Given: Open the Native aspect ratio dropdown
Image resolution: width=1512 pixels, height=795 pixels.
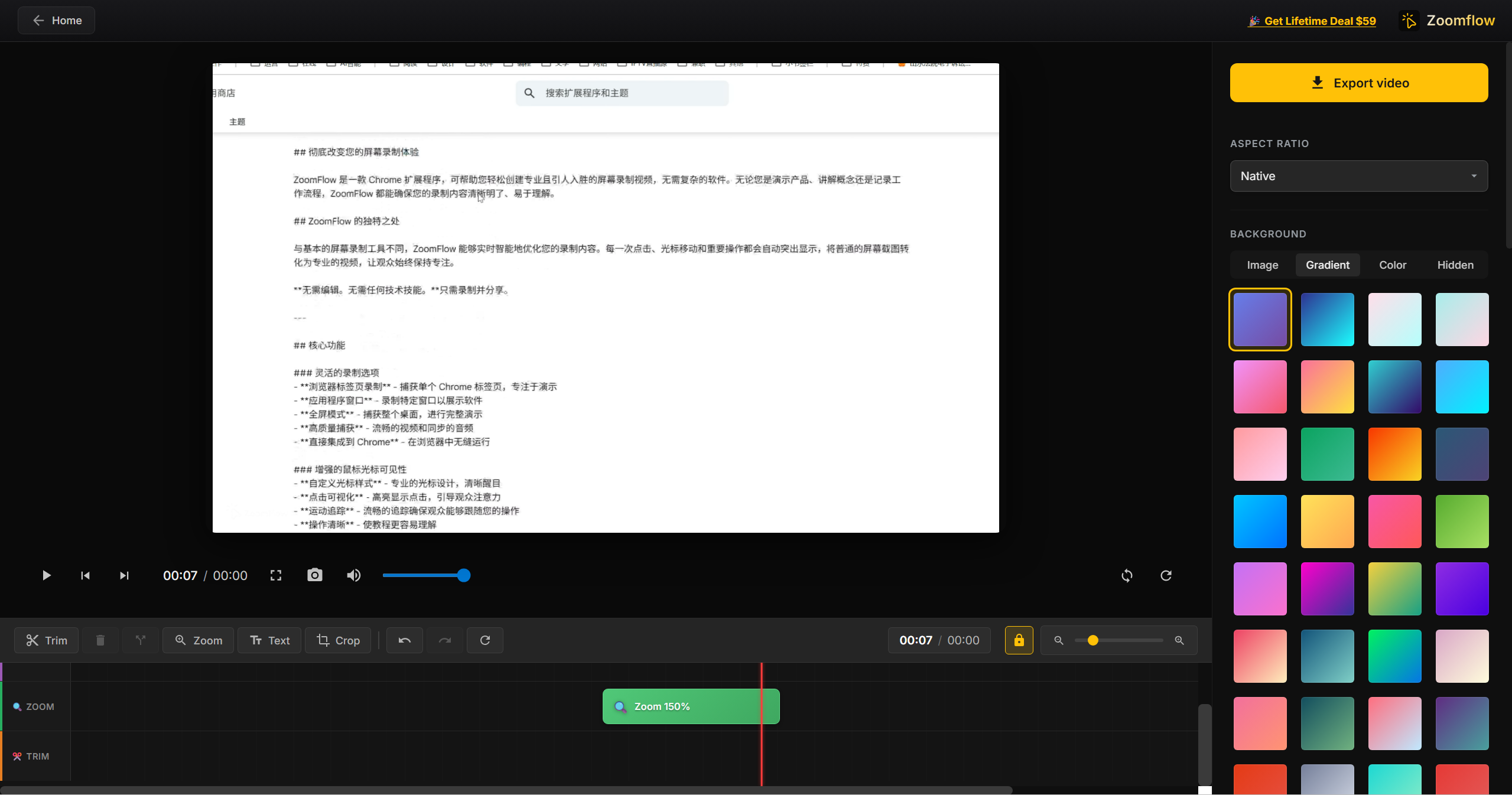Looking at the screenshot, I should click(1359, 176).
